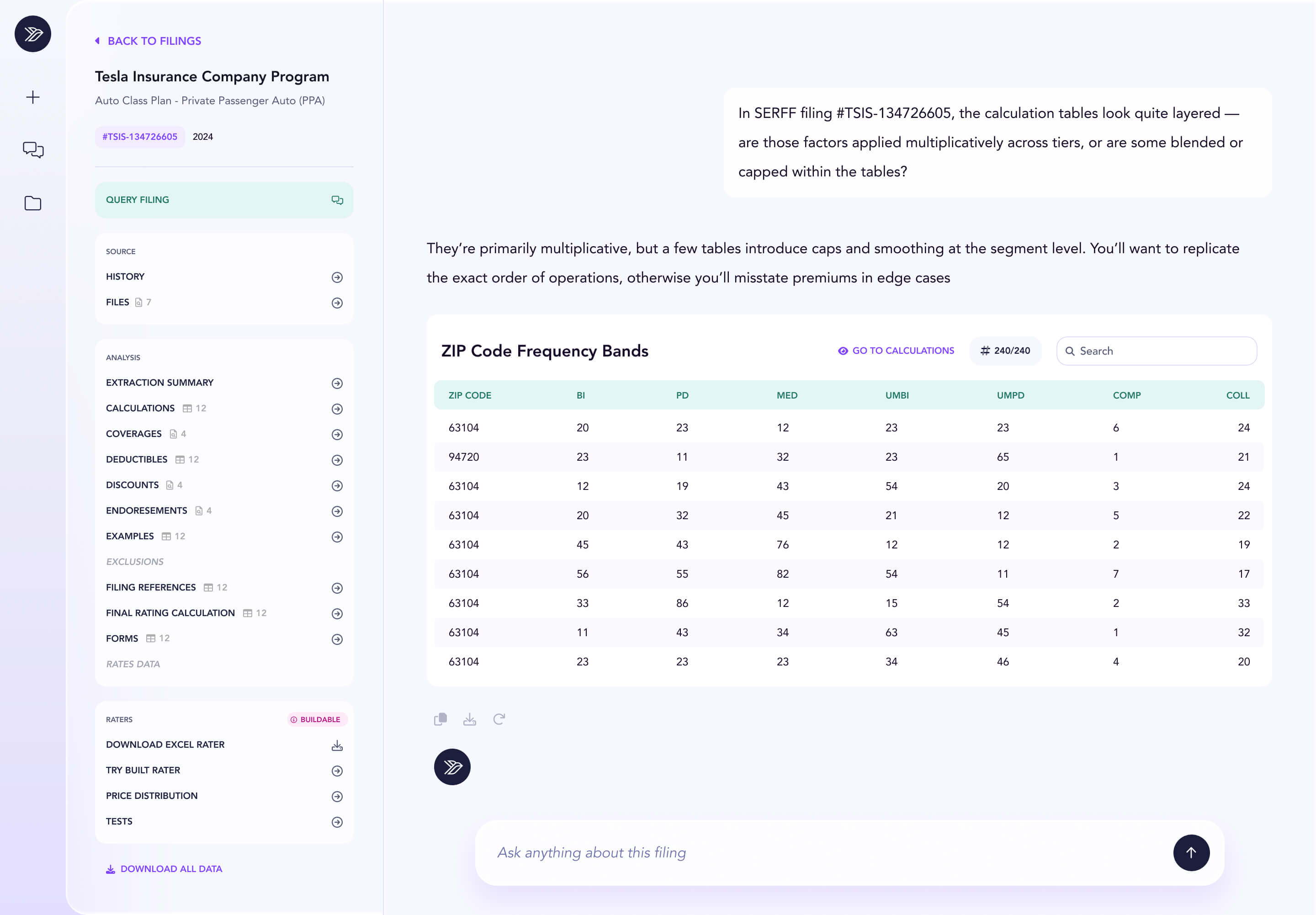Open the Deductibles section arrow
The width and height of the screenshot is (1316, 915).
337,460
